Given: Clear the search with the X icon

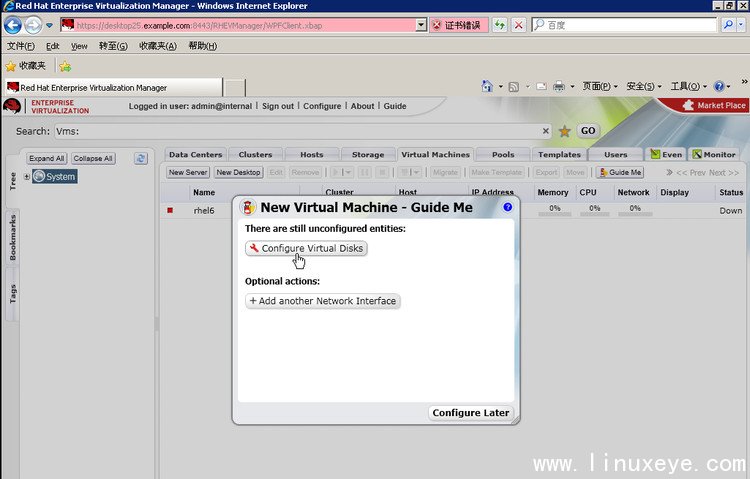Looking at the screenshot, I should (x=545, y=131).
